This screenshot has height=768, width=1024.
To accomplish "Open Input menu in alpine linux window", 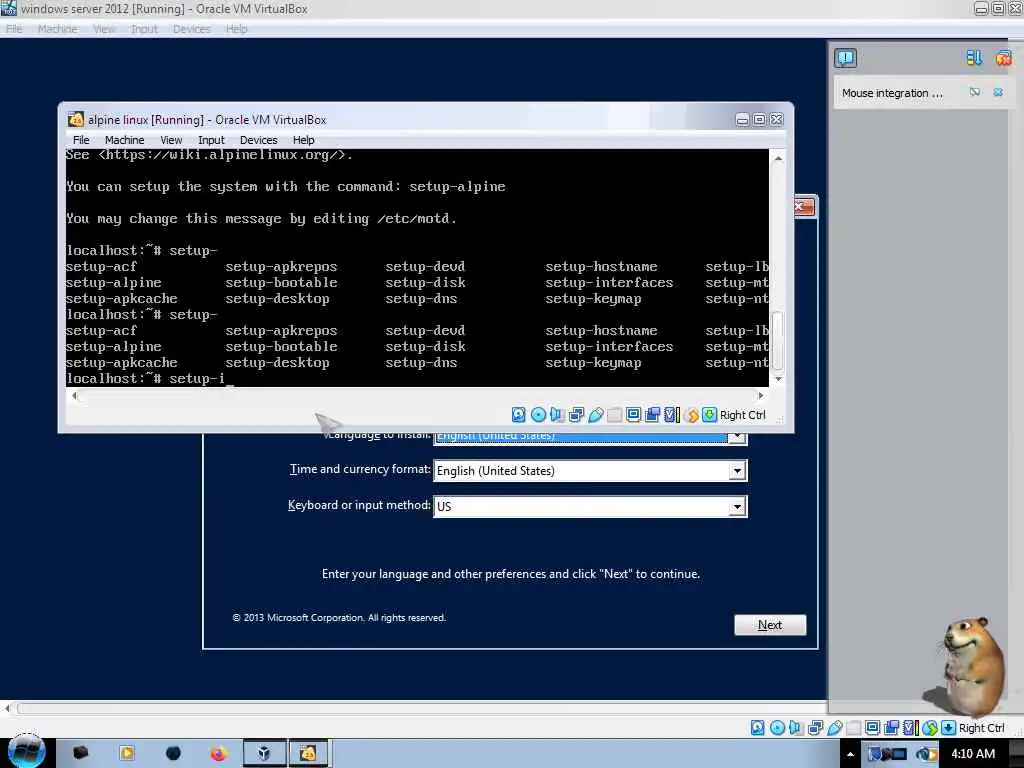I will pyautogui.click(x=211, y=140).
